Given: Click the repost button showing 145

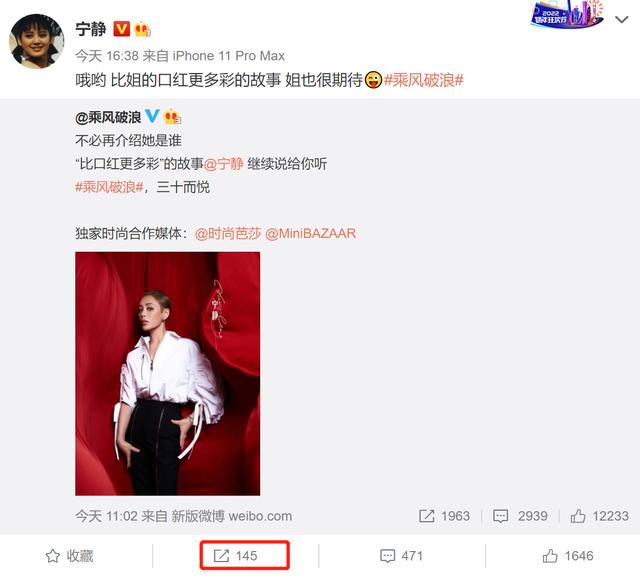Looking at the screenshot, I should 244,555.
